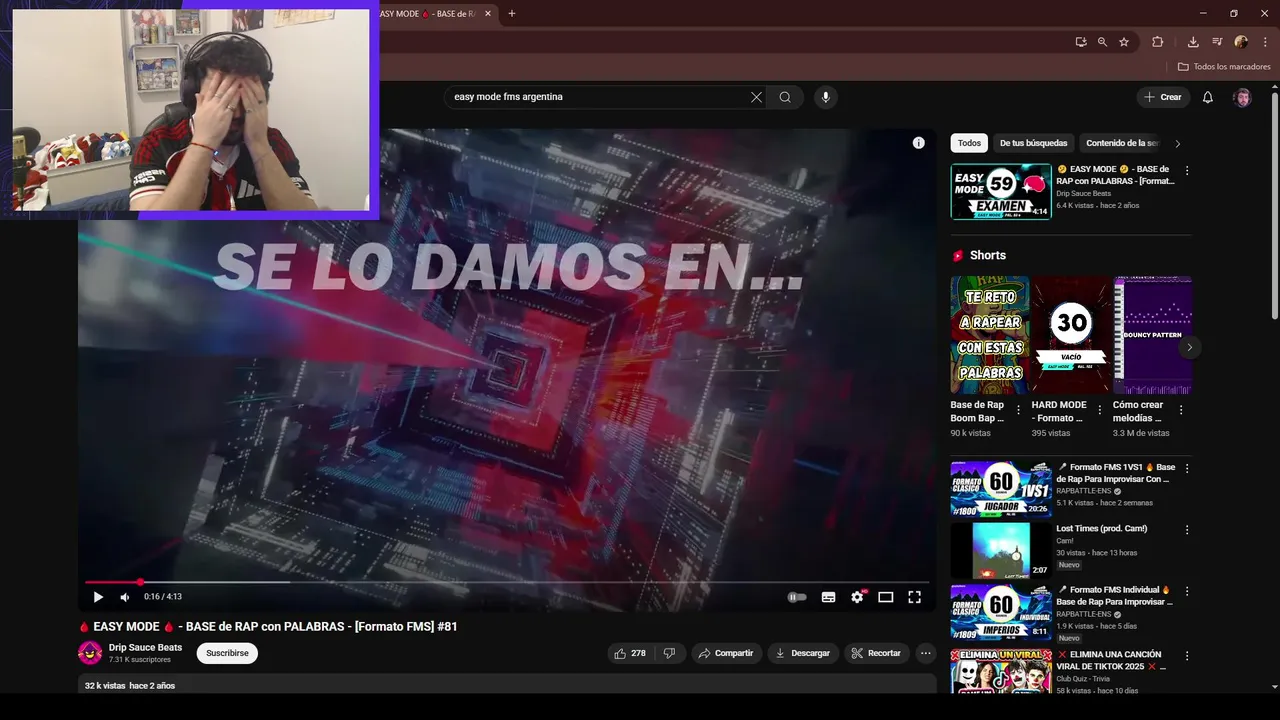
Task: Dislike the video
Action: coord(669,653)
